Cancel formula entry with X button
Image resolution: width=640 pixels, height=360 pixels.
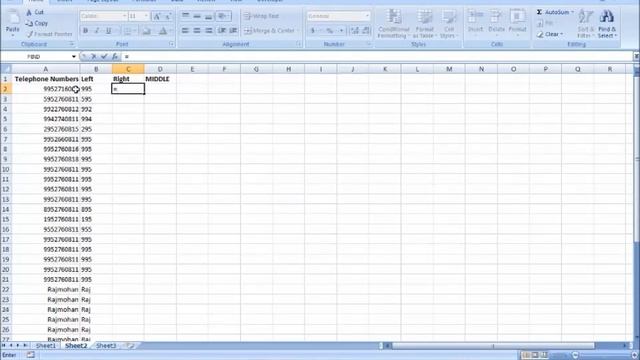93,57
